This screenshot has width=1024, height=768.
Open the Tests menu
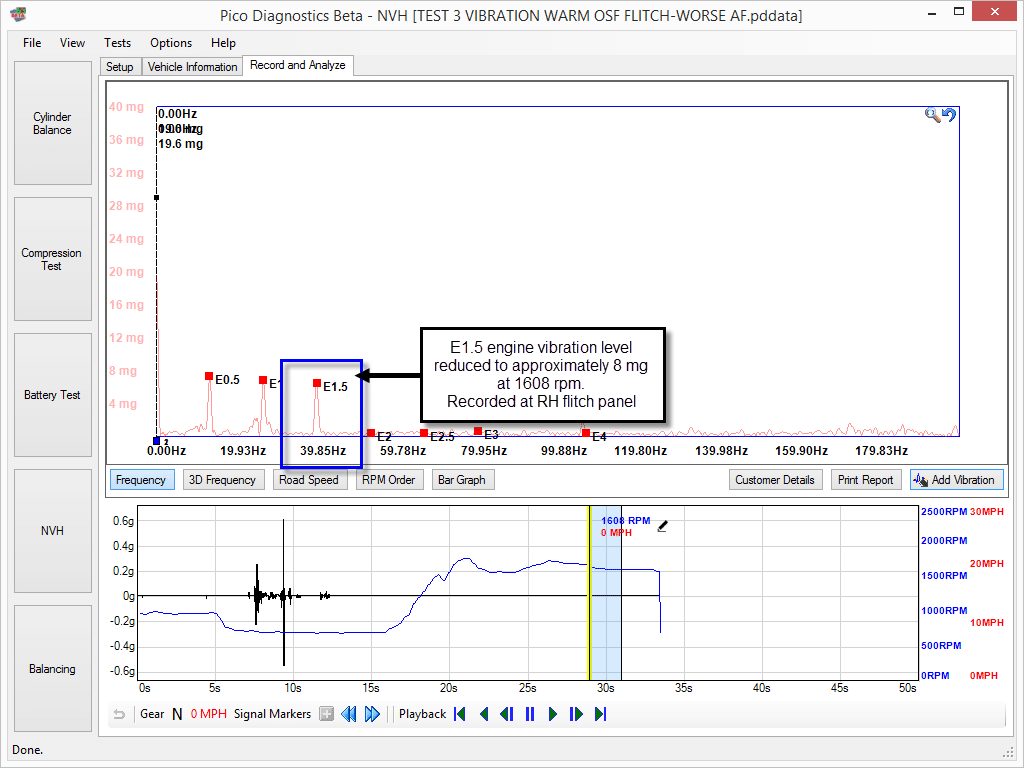click(118, 42)
